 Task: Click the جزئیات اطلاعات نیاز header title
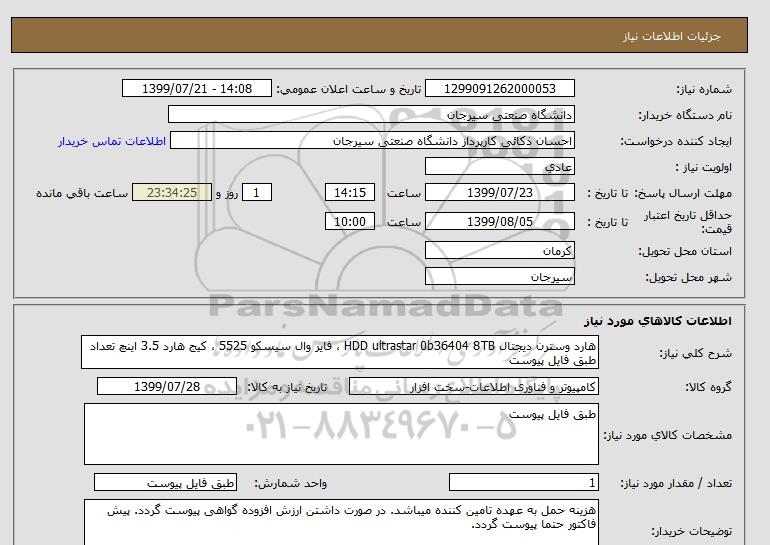coord(671,36)
